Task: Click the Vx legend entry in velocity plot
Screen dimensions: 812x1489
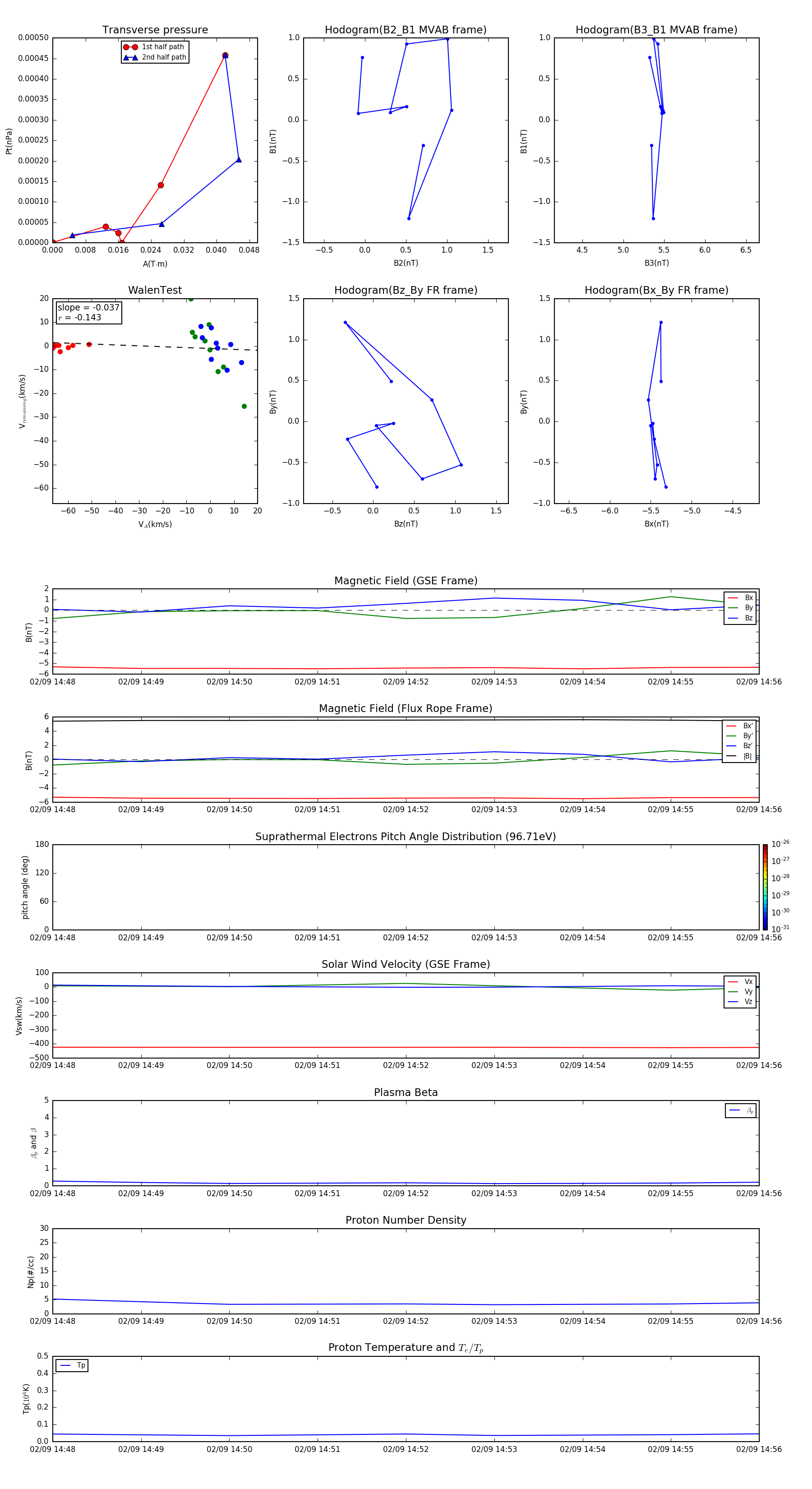Action: point(740,981)
